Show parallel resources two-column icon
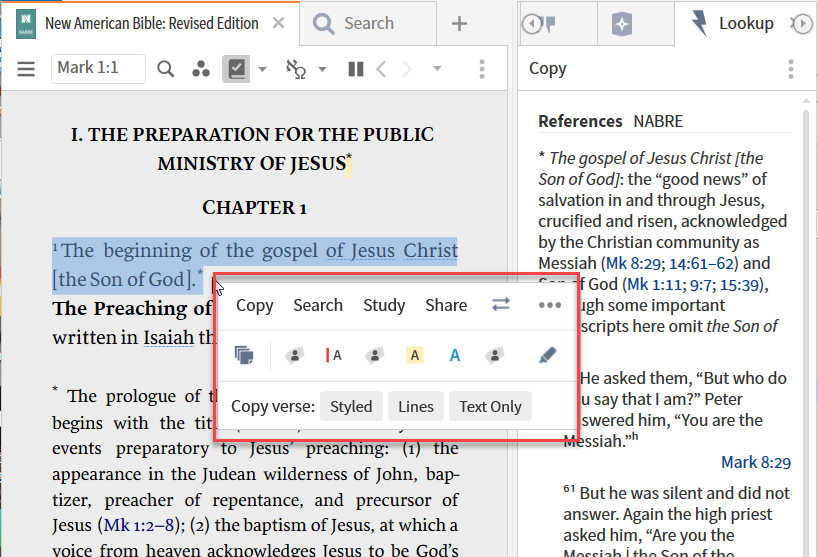Viewport: 818px width, 557px height. point(355,68)
